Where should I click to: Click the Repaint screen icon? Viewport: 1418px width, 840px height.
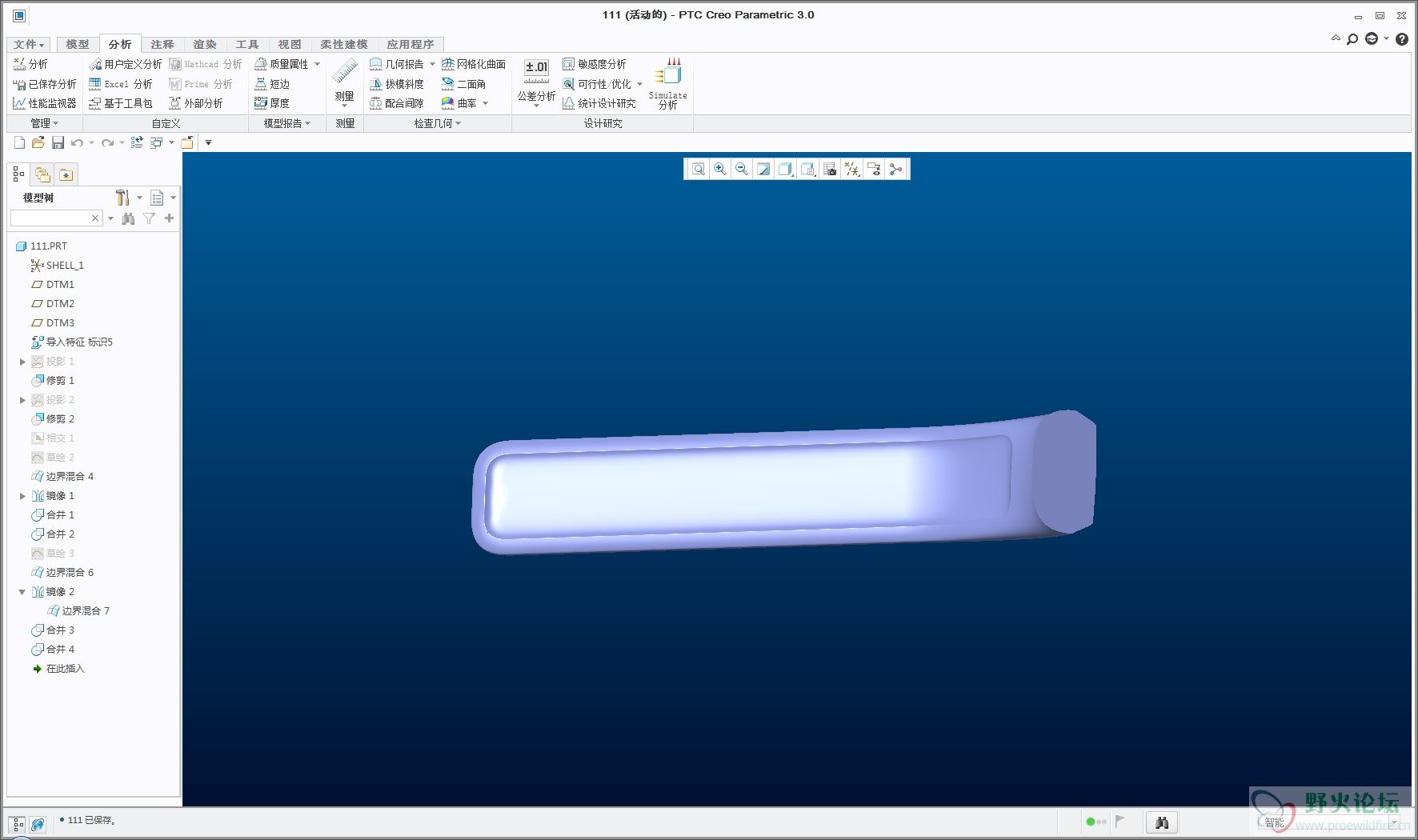763,169
